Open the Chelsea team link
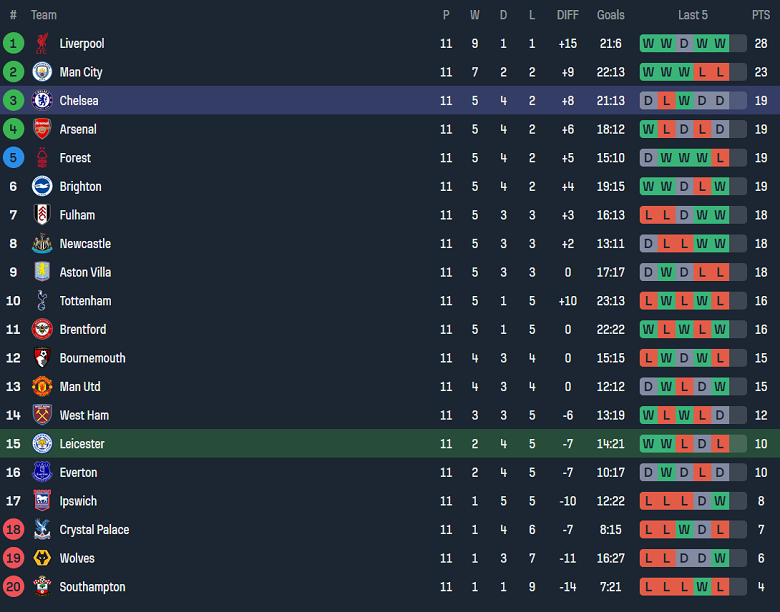Screen dimensions: 780x612 pyautogui.click(x=79, y=101)
